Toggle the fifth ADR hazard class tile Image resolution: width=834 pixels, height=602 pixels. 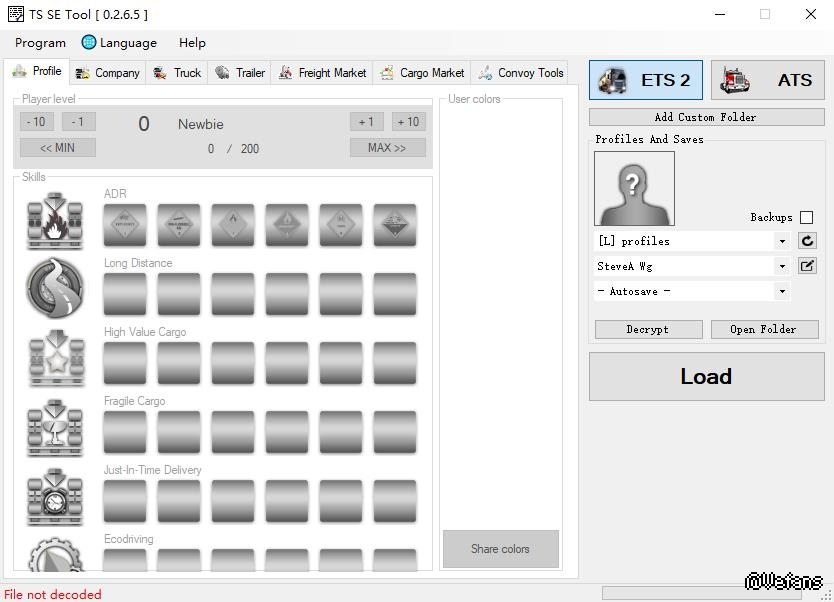(341, 225)
